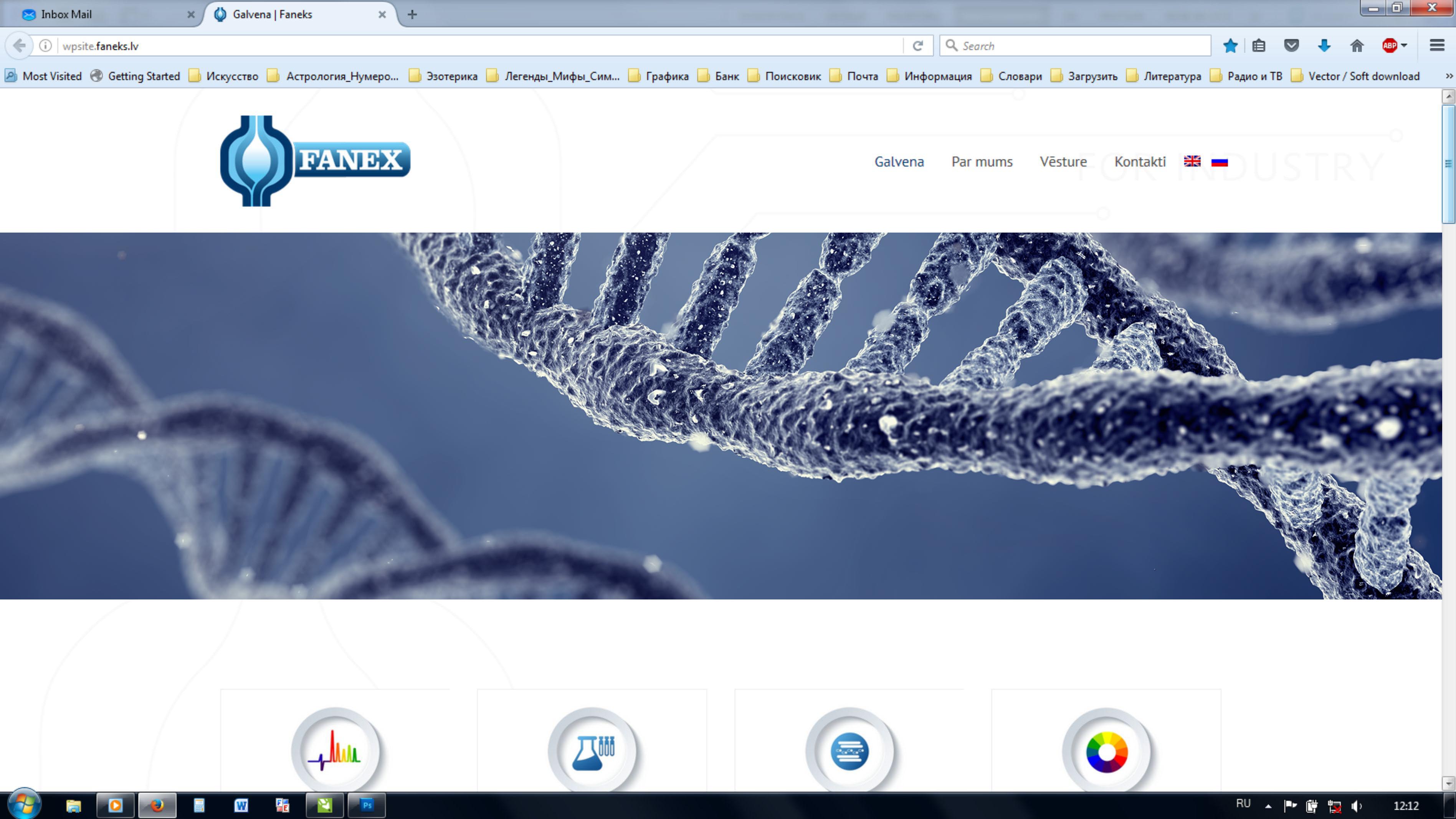The height and width of the screenshot is (819, 1456).
Task: Click the Adblock Plus icon
Action: click(x=1389, y=46)
